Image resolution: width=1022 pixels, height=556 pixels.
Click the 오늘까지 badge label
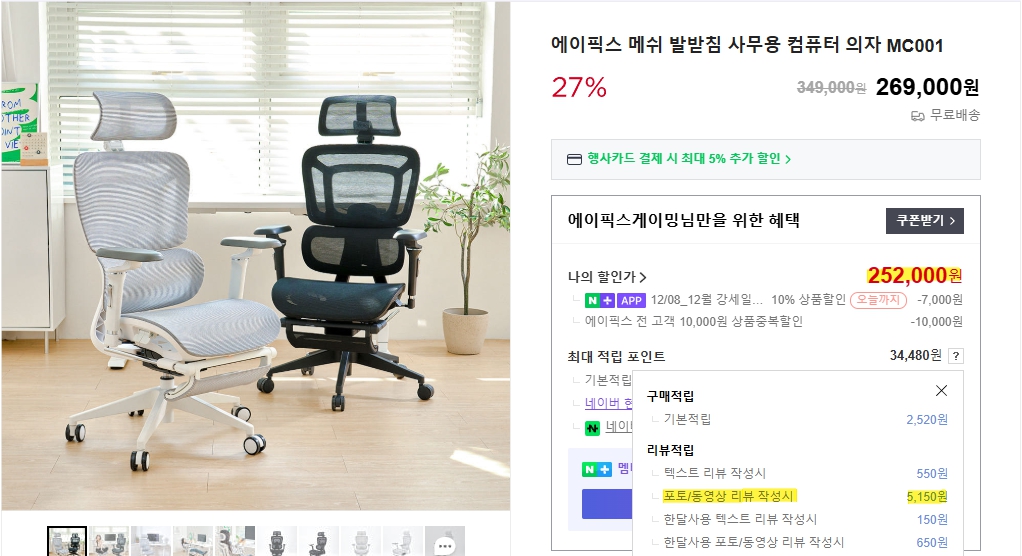click(x=879, y=300)
